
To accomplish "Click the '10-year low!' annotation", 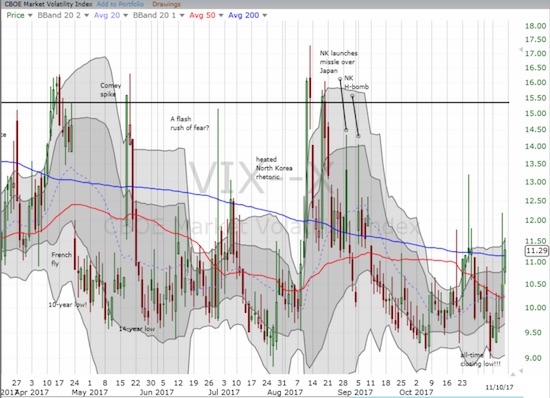I will tap(67, 305).
